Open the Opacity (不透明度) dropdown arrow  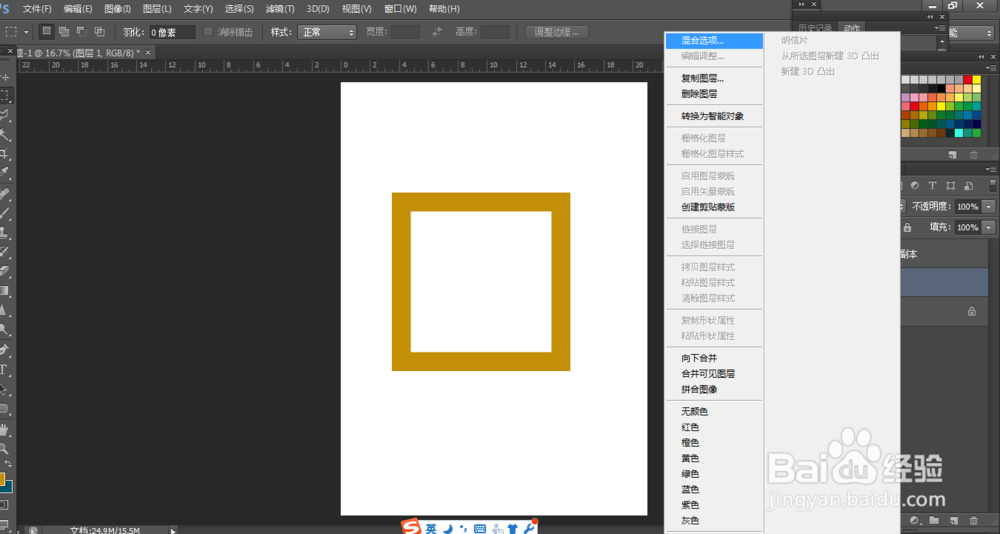[989, 207]
